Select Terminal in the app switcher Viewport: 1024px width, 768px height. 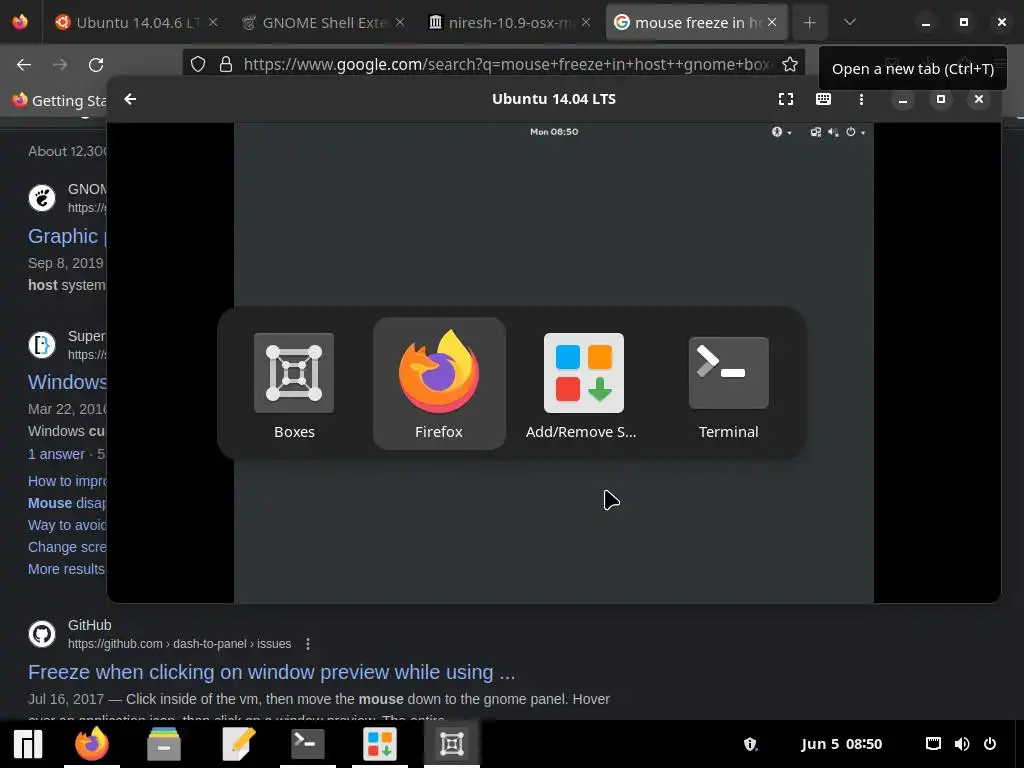click(x=728, y=384)
